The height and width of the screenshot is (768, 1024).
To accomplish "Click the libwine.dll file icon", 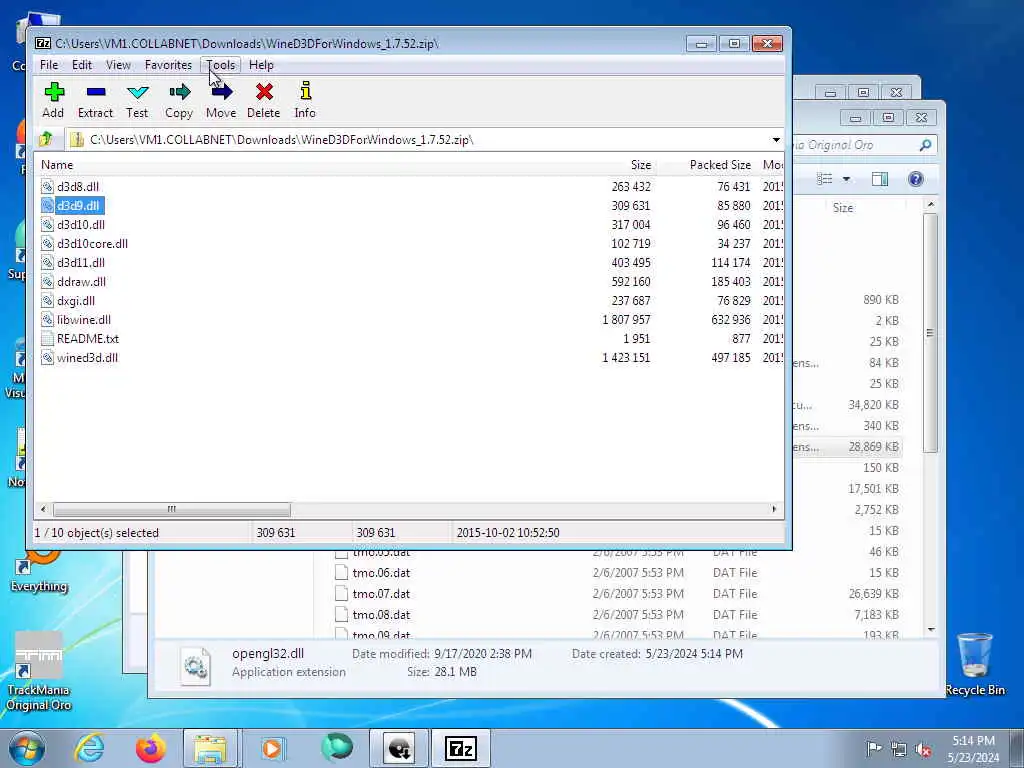I will tap(47, 319).
